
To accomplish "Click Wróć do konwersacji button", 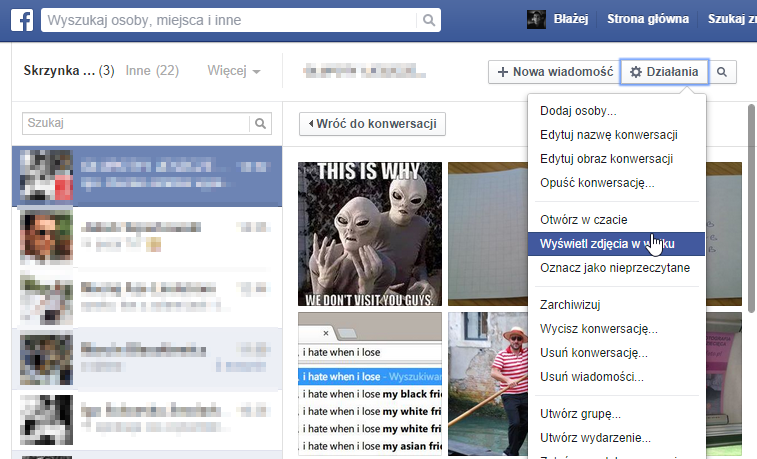I will tap(372, 124).
